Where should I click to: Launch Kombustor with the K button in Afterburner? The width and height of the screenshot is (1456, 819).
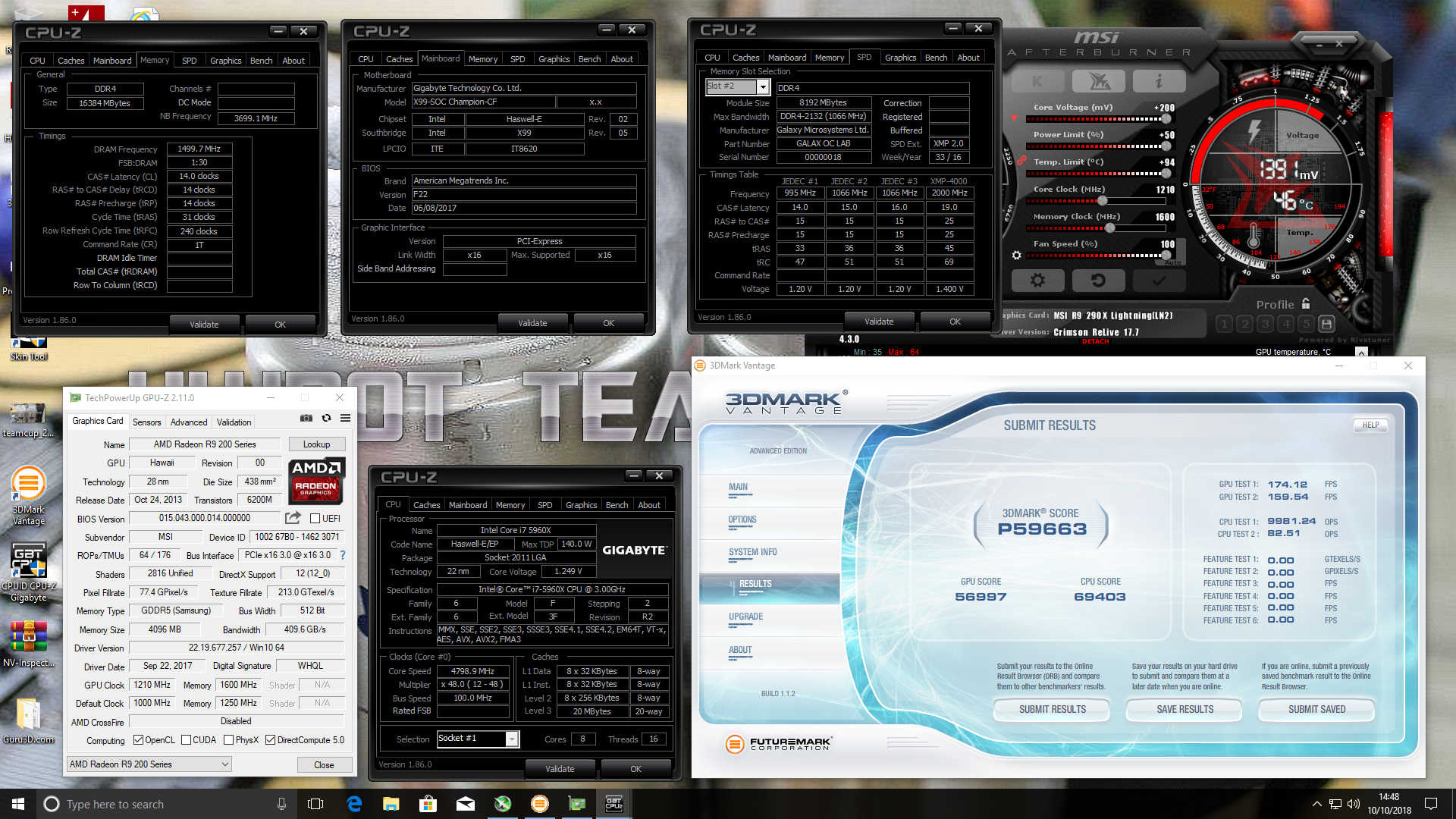click(x=1037, y=81)
